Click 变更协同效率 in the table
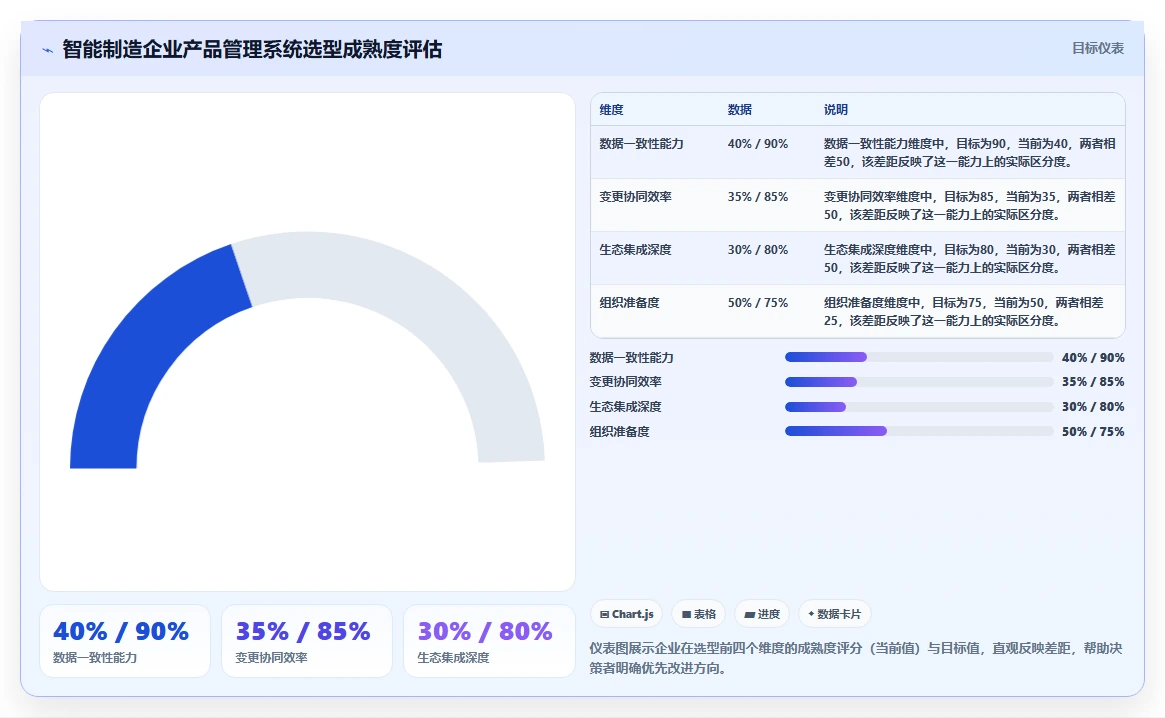The image size is (1165, 718). [x=635, y=197]
